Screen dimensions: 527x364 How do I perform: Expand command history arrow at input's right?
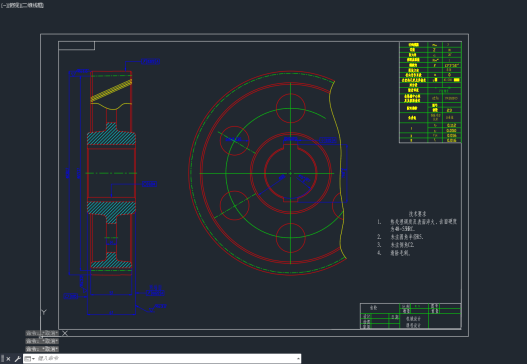point(298,359)
